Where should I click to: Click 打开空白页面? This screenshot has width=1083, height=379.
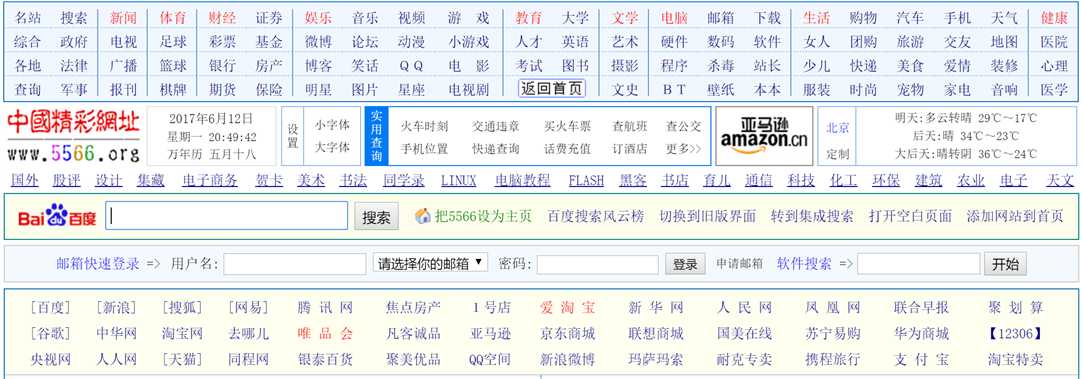pos(910,216)
